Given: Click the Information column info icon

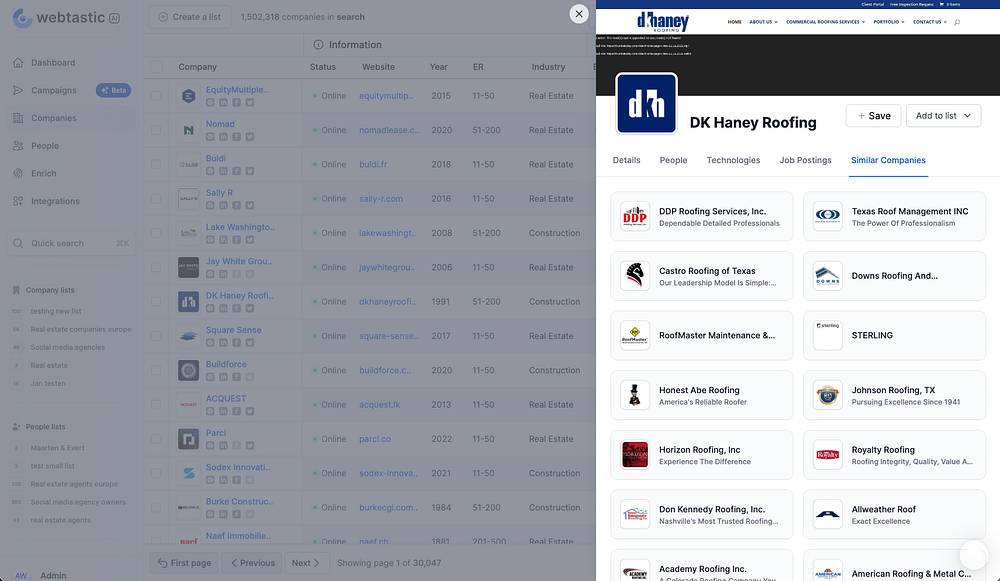Looking at the screenshot, I should pyautogui.click(x=318, y=45).
